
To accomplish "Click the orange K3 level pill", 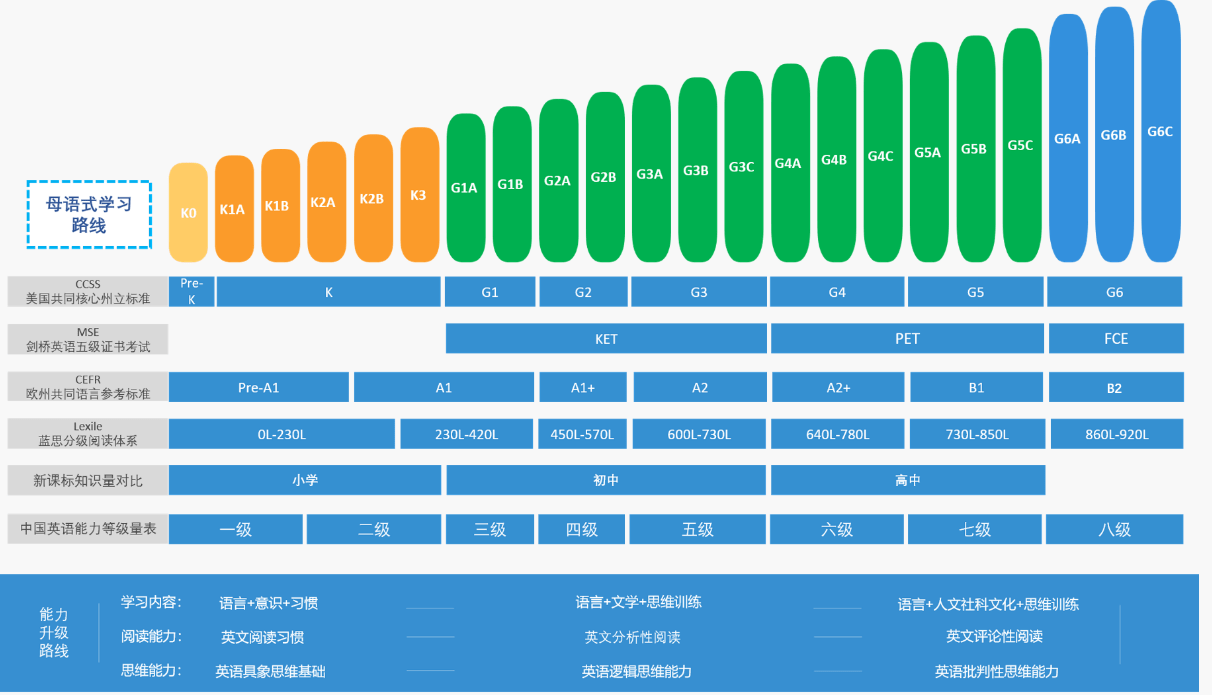I will 419,195.
